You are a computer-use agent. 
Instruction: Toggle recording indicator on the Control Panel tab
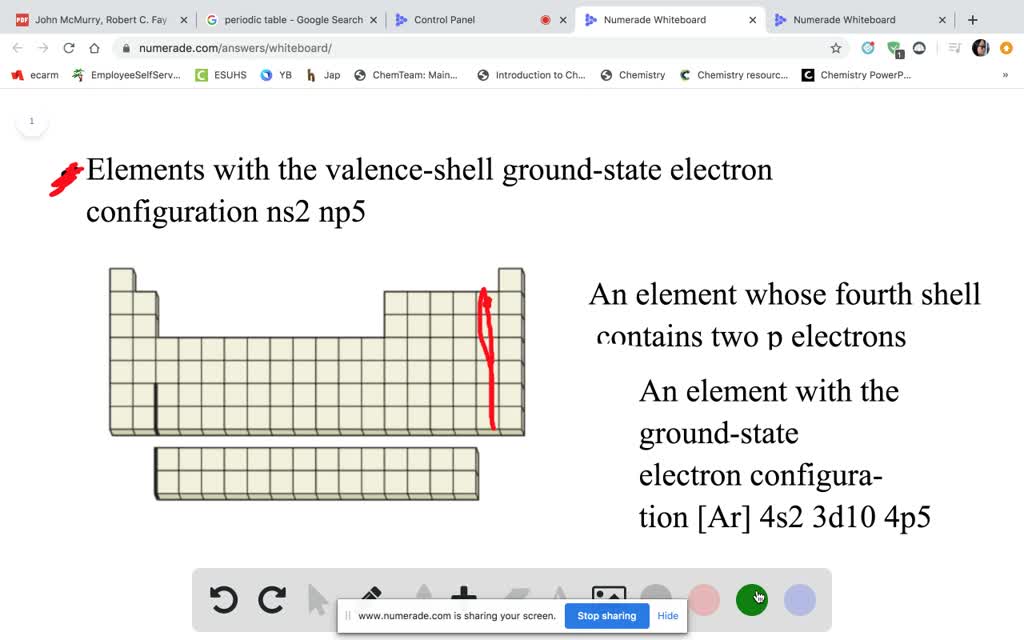pyautogui.click(x=544, y=19)
